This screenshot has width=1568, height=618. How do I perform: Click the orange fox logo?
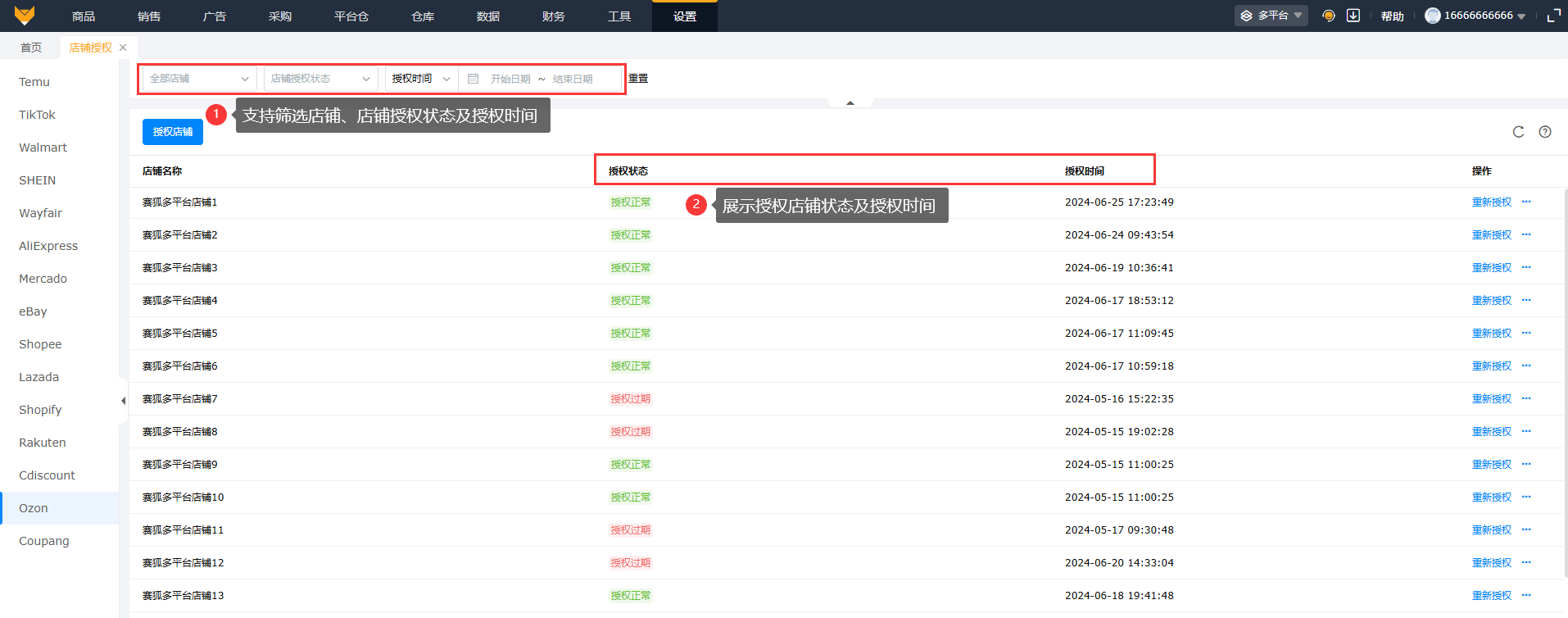click(x=25, y=16)
